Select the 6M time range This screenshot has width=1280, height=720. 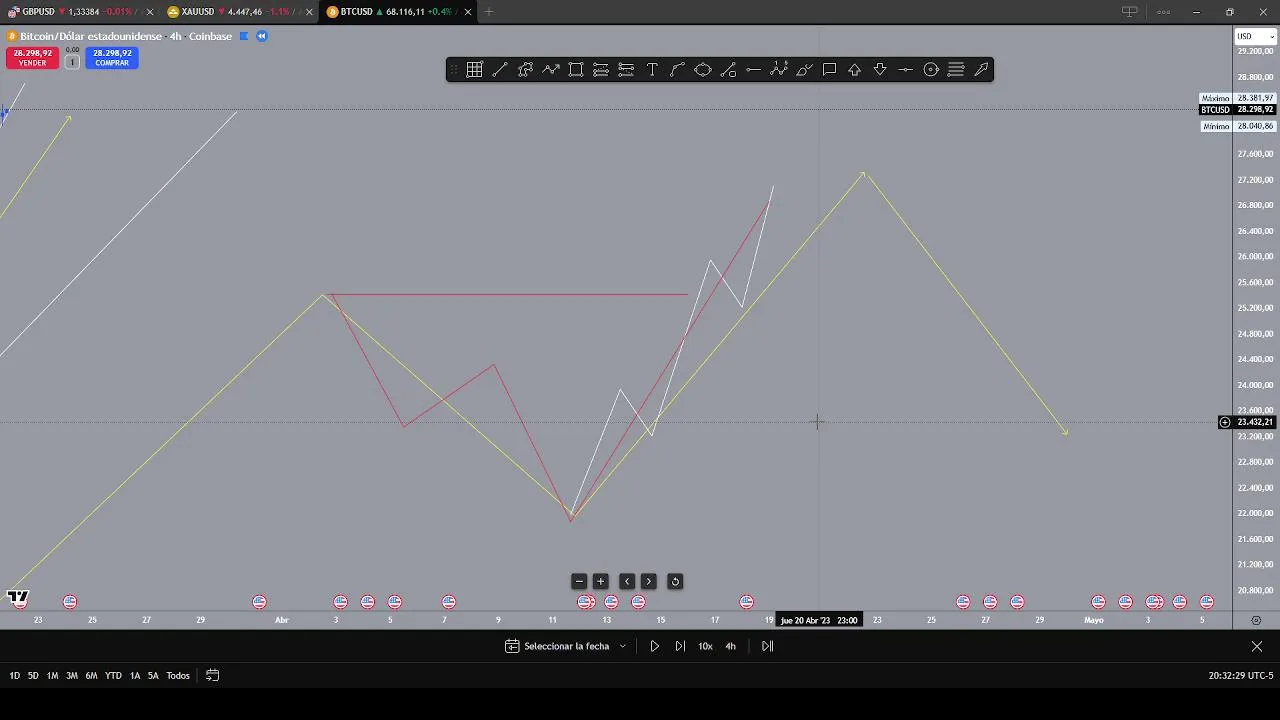[91, 676]
